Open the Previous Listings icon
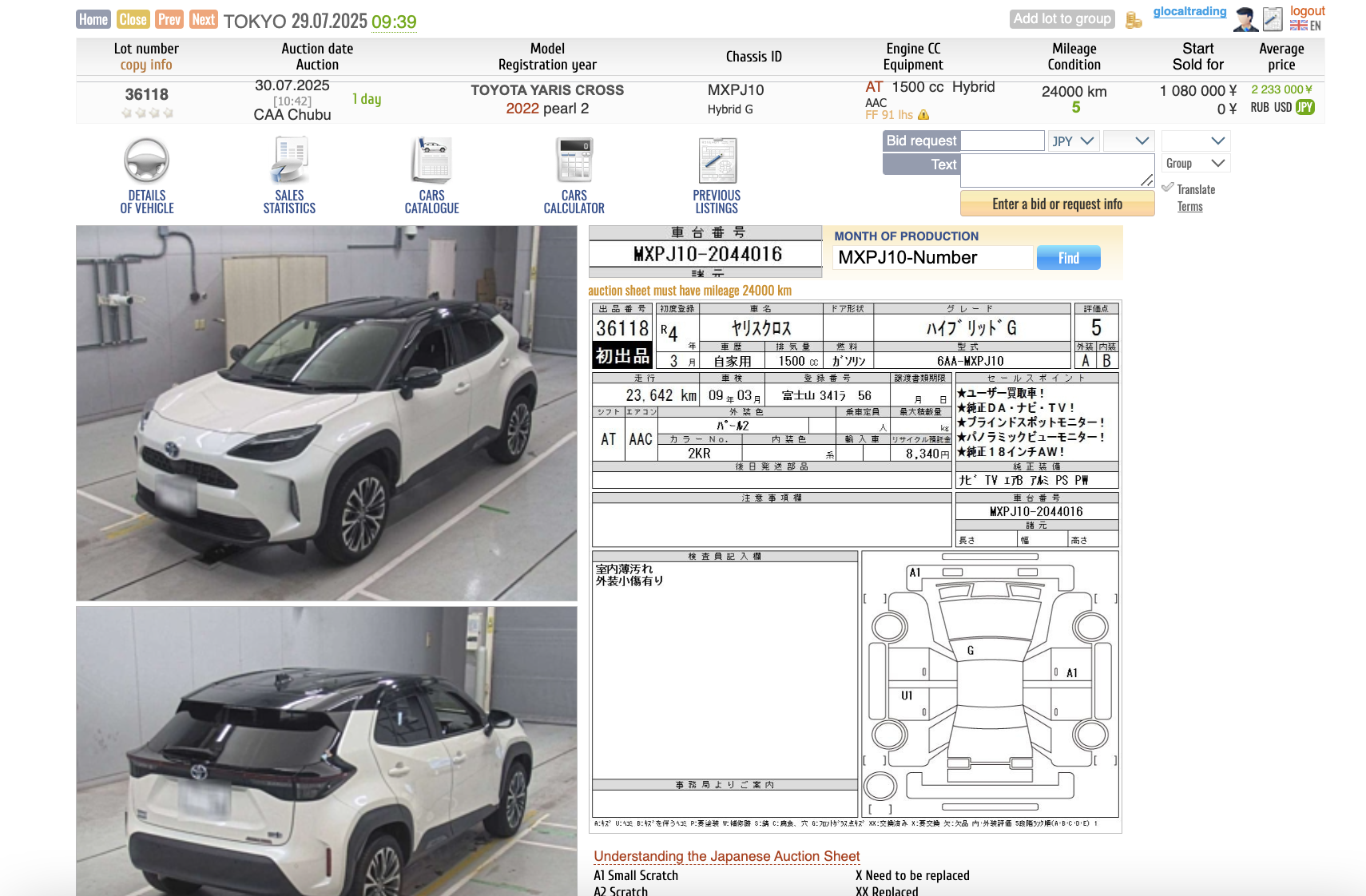1366x896 pixels. pyautogui.click(x=717, y=161)
